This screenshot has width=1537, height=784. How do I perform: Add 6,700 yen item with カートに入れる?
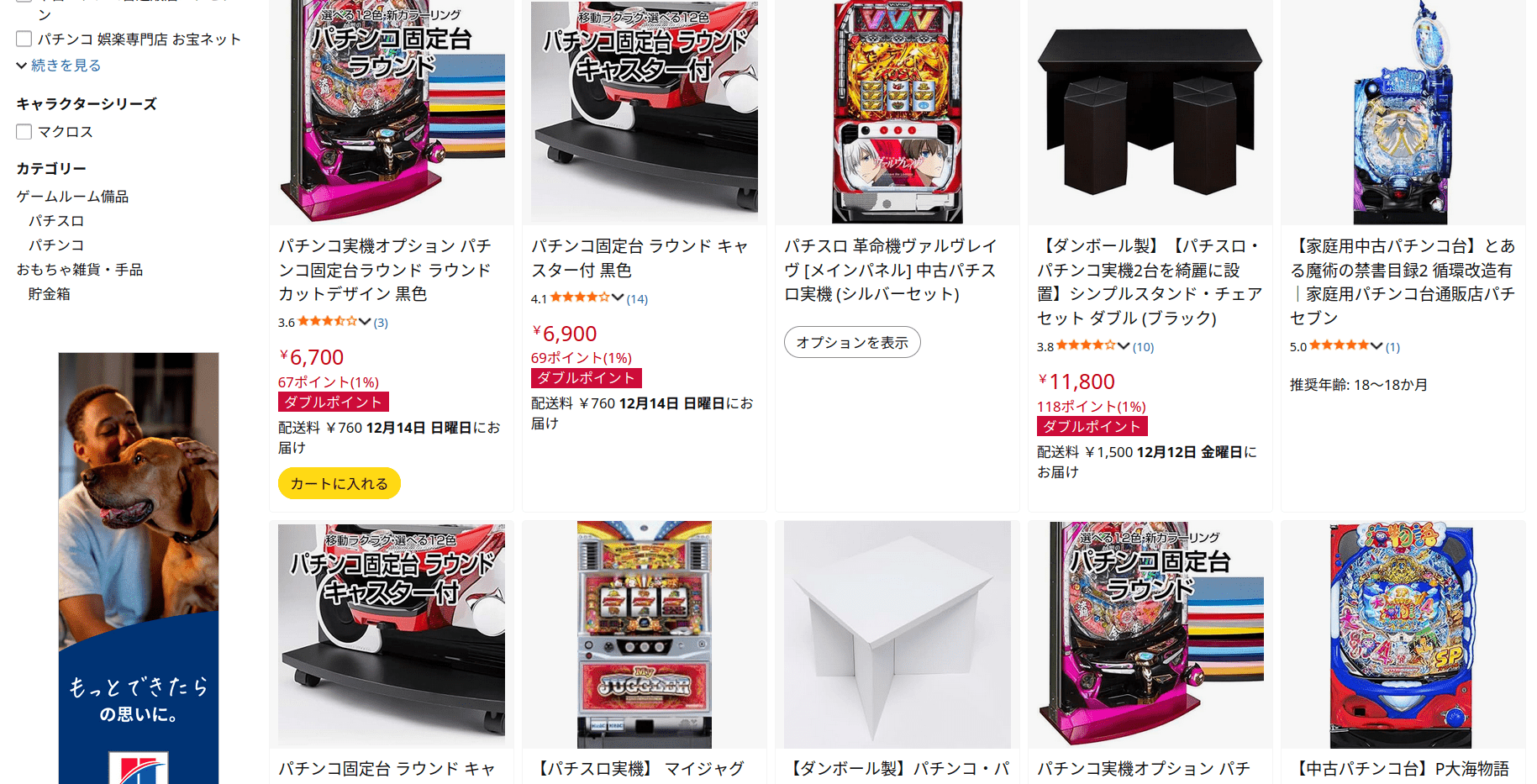pos(340,483)
